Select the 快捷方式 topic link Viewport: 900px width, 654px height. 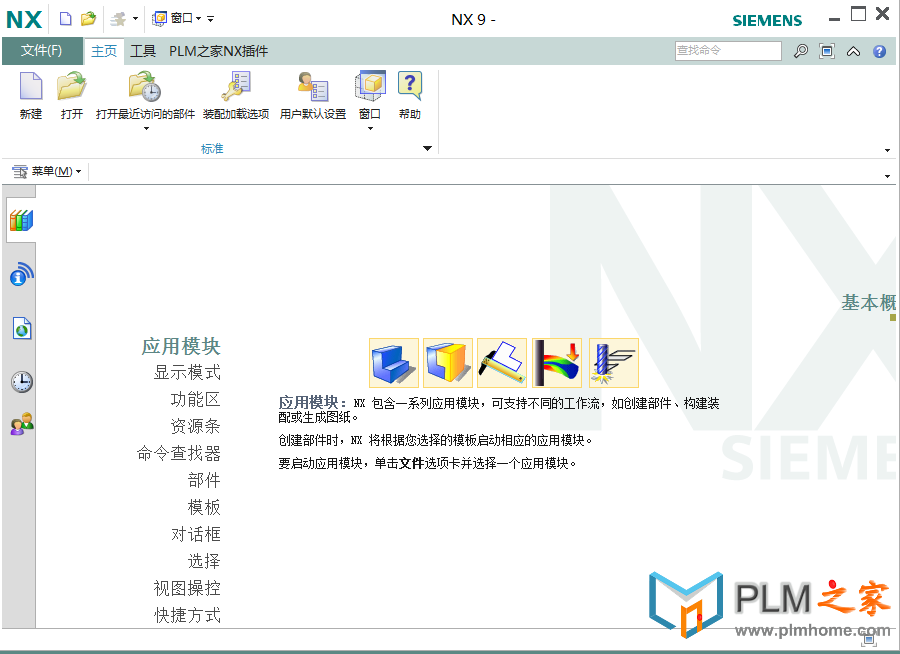click(187, 615)
